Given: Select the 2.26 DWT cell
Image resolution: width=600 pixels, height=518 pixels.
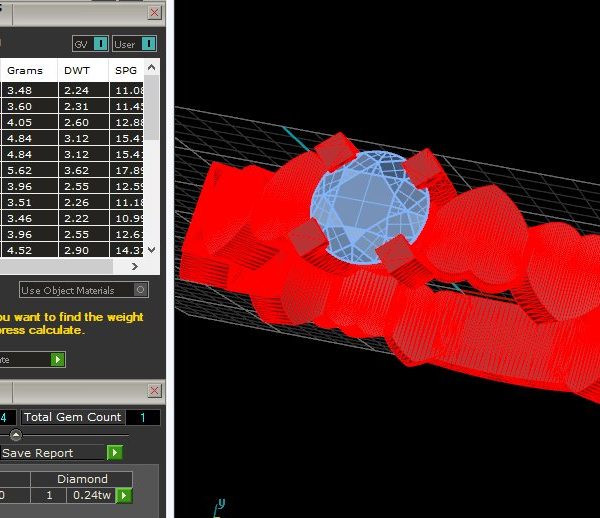Looking at the screenshot, I should [x=84, y=202].
